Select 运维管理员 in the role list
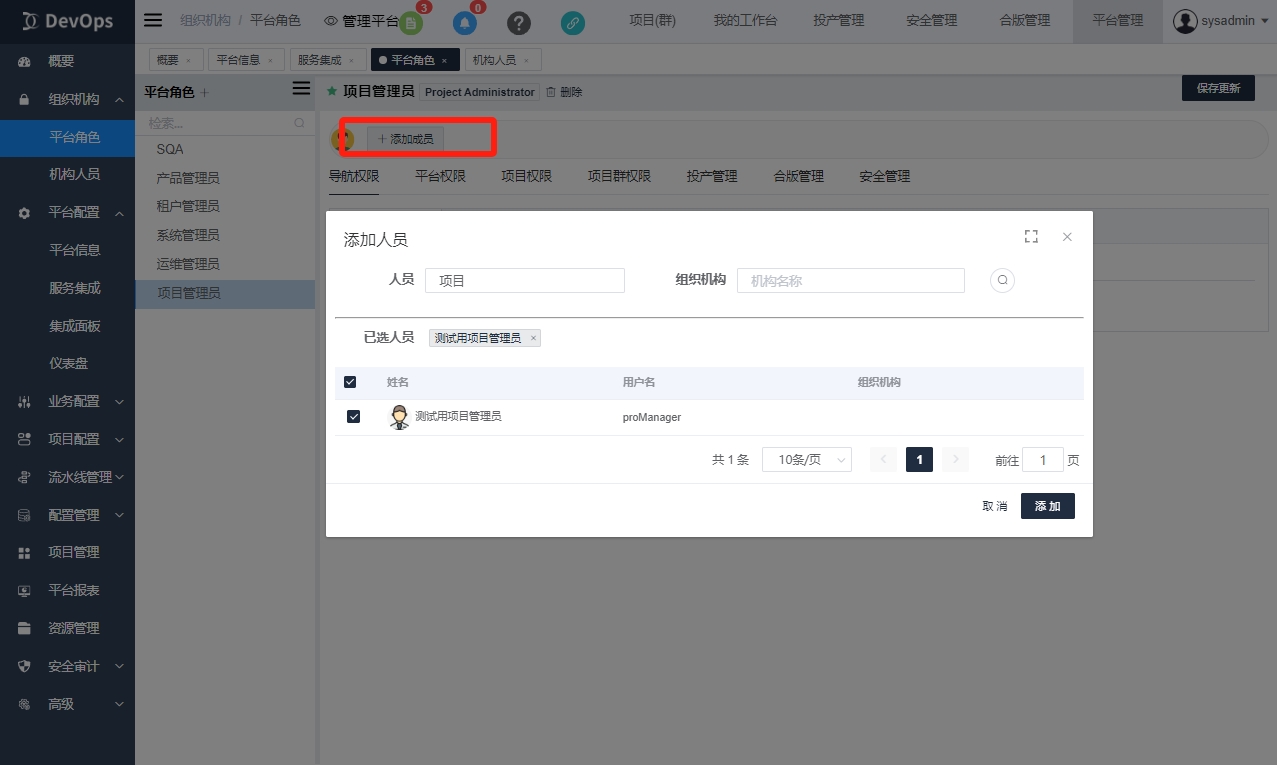This screenshot has width=1277, height=765. tap(225, 264)
